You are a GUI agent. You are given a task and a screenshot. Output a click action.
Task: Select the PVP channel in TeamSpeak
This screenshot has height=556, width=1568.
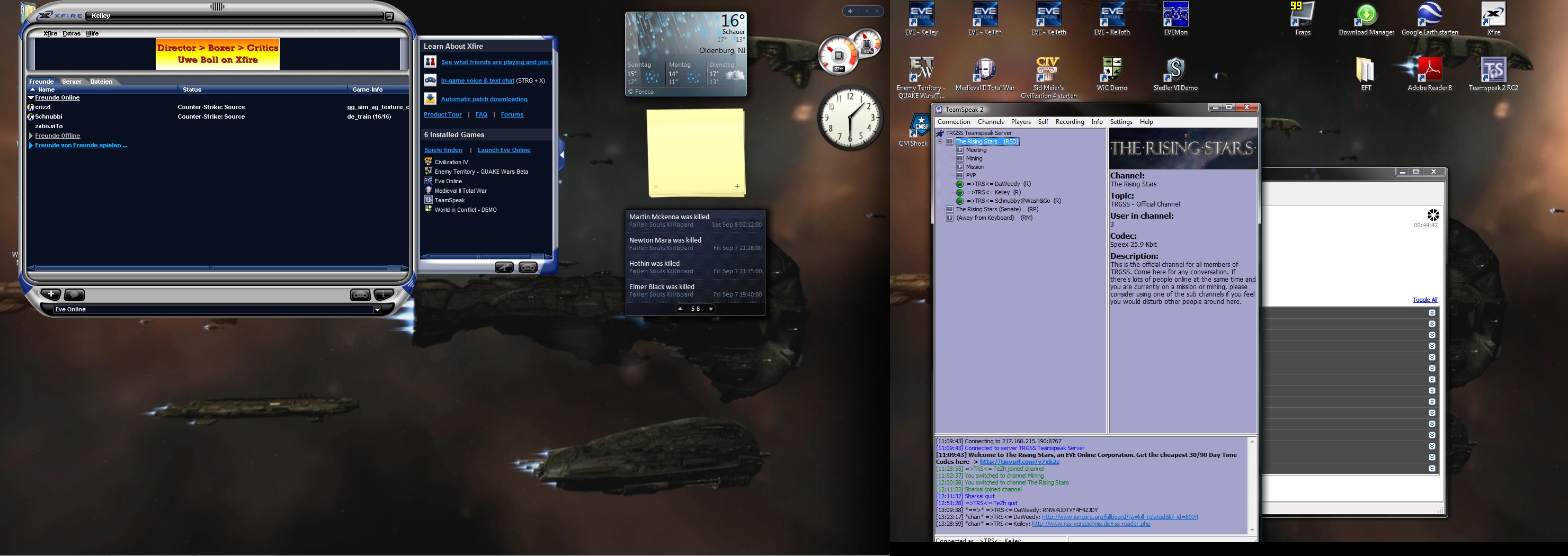click(x=971, y=175)
